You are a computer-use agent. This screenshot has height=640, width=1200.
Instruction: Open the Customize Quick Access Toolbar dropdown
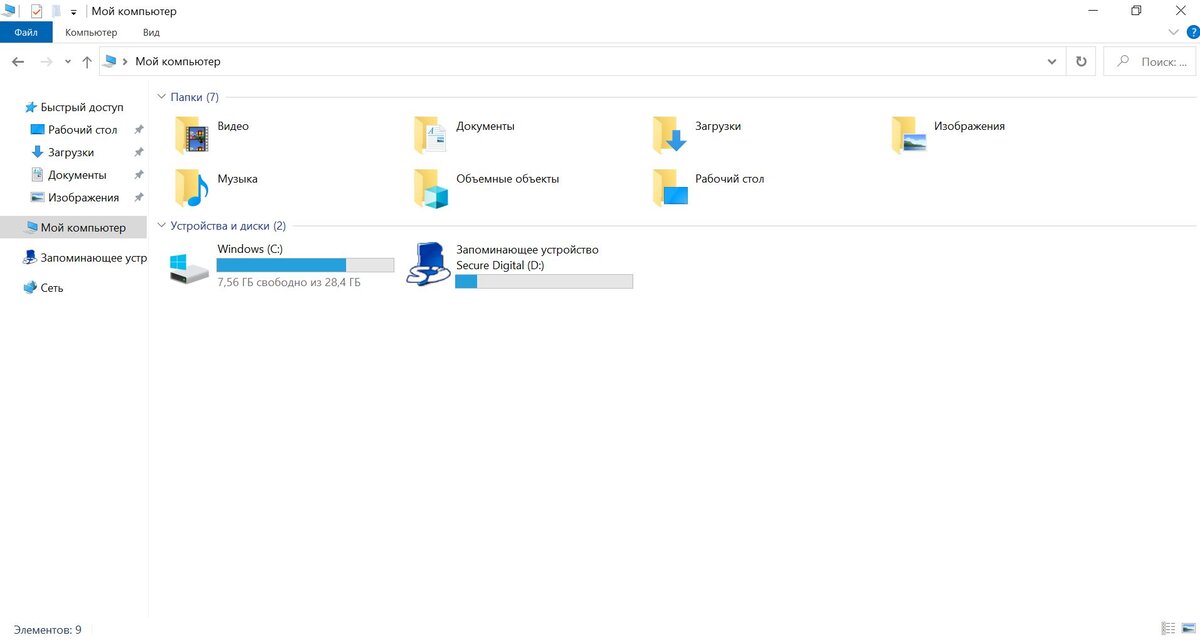(74, 12)
